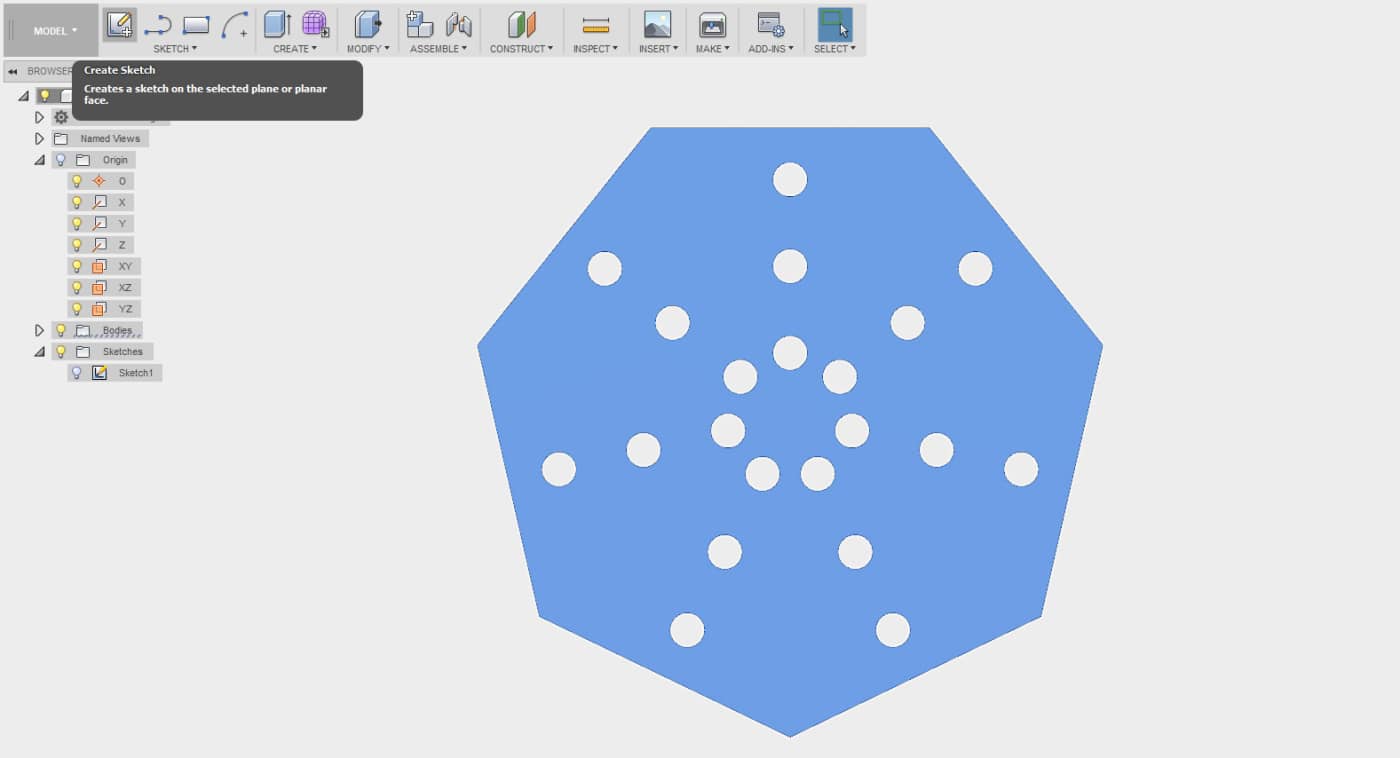The width and height of the screenshot is (1400, 758).
Task: Select the Create Sketch tool
Action: point(120,27)
